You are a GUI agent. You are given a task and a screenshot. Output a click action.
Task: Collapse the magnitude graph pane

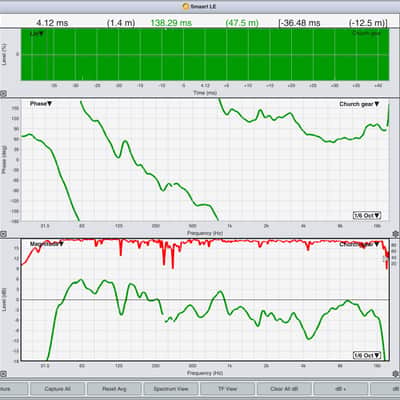[x=3, y=374]
